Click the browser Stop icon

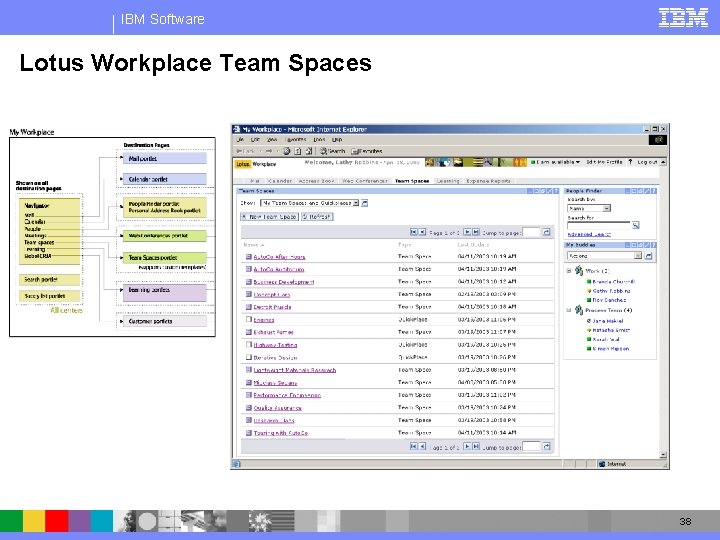coord(287,151)
